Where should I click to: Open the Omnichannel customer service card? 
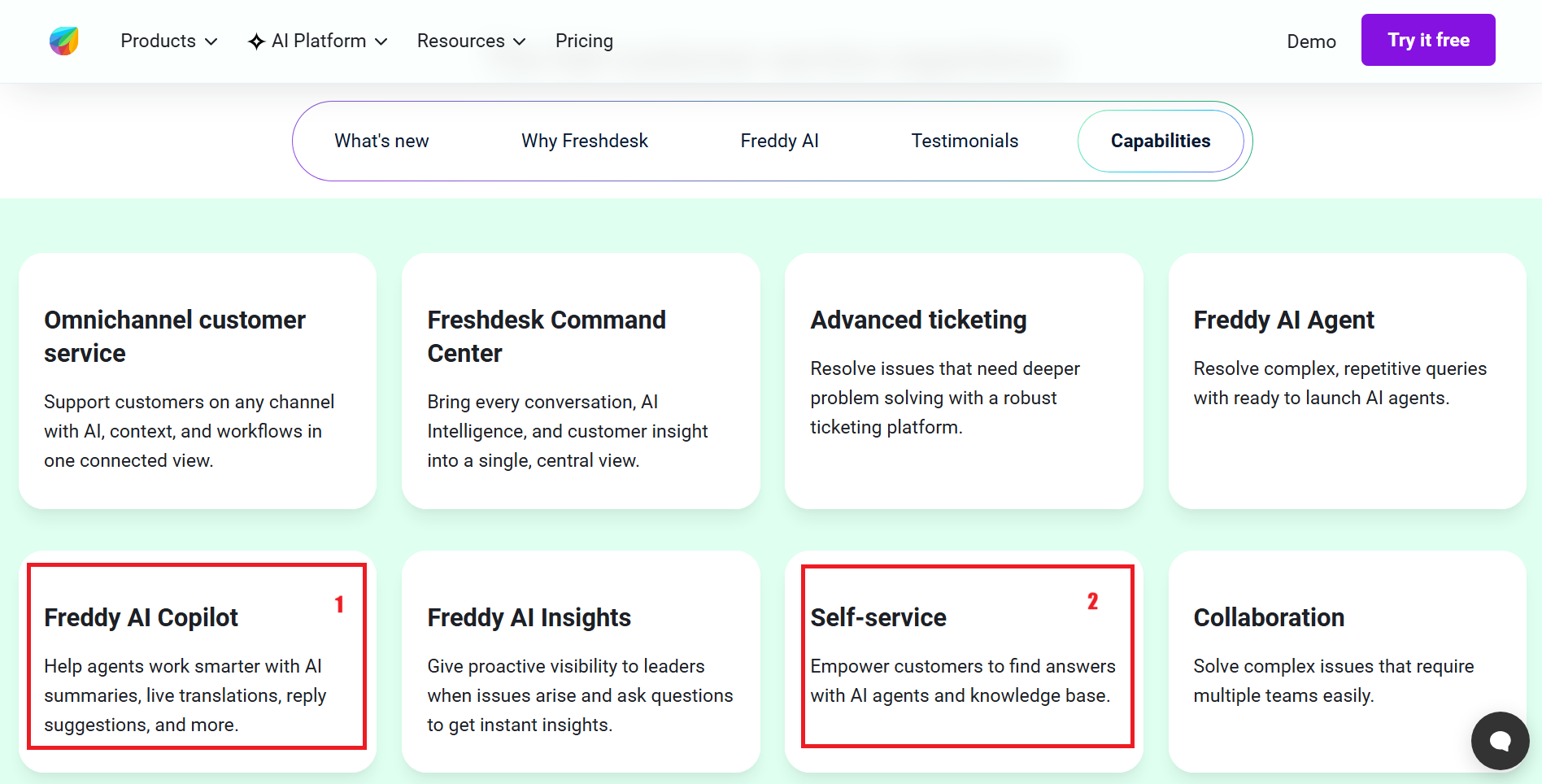(198, 381)
